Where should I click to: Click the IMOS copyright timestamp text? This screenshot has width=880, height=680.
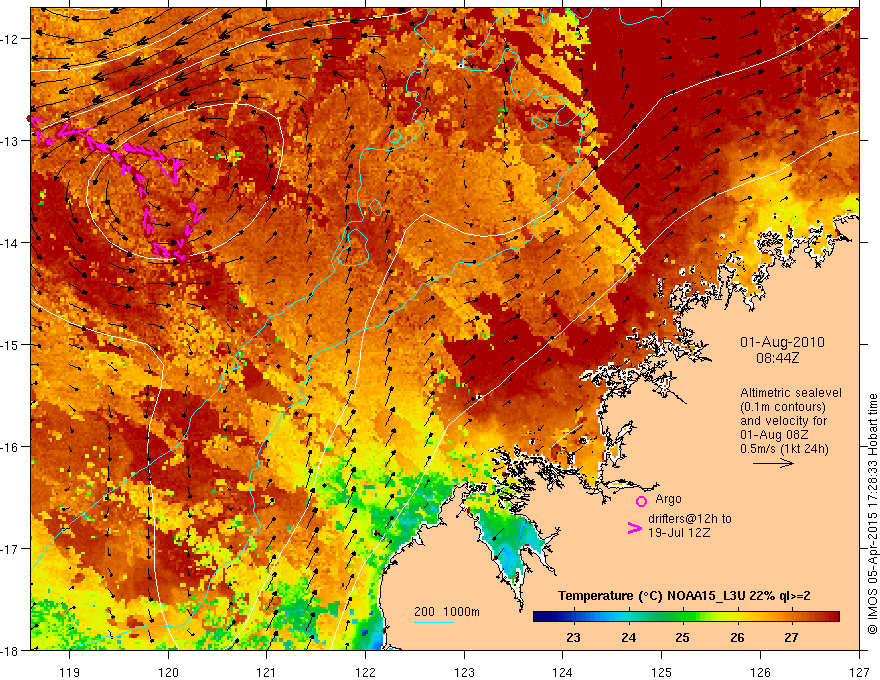point(873,514)
